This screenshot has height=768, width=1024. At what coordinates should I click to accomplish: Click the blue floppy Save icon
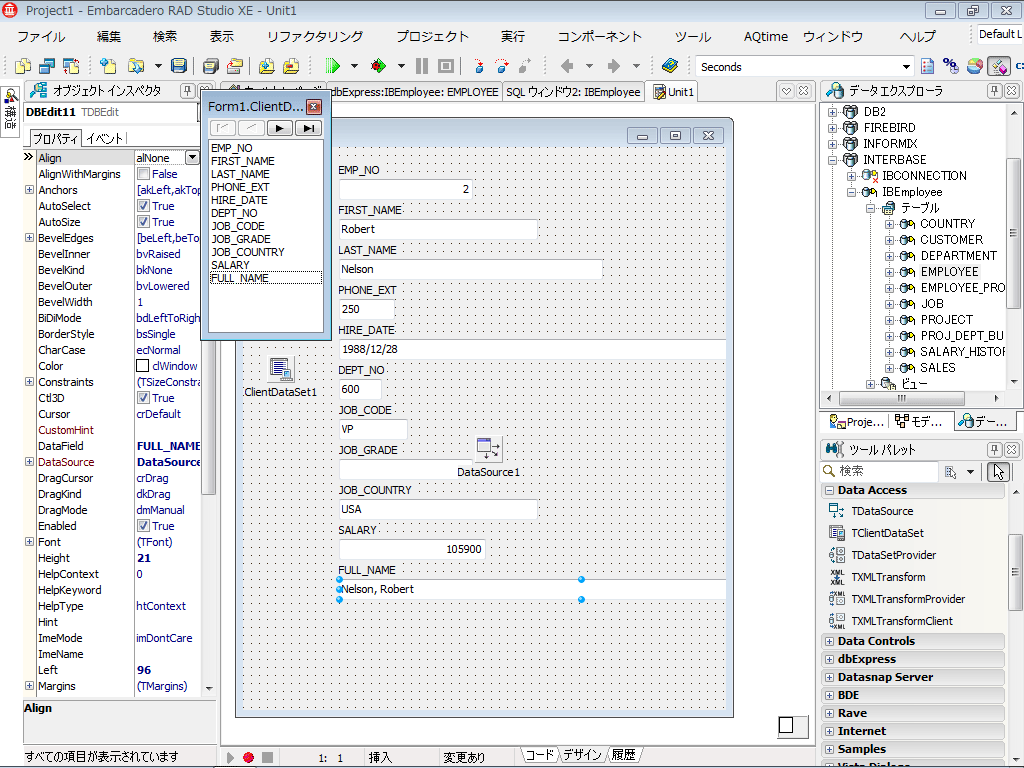click(178, 66)
